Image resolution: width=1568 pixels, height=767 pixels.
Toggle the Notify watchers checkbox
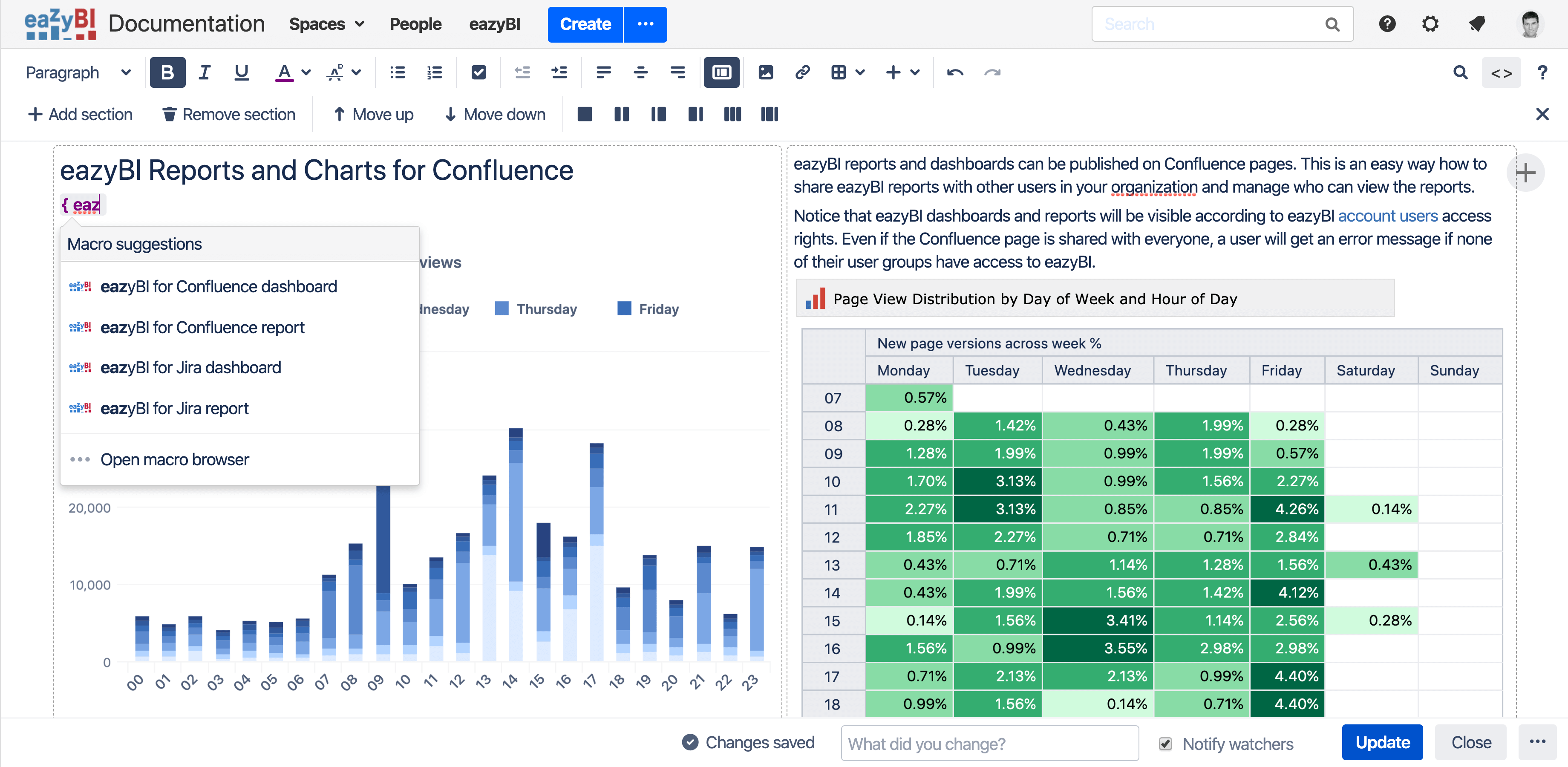(1165, 744)
